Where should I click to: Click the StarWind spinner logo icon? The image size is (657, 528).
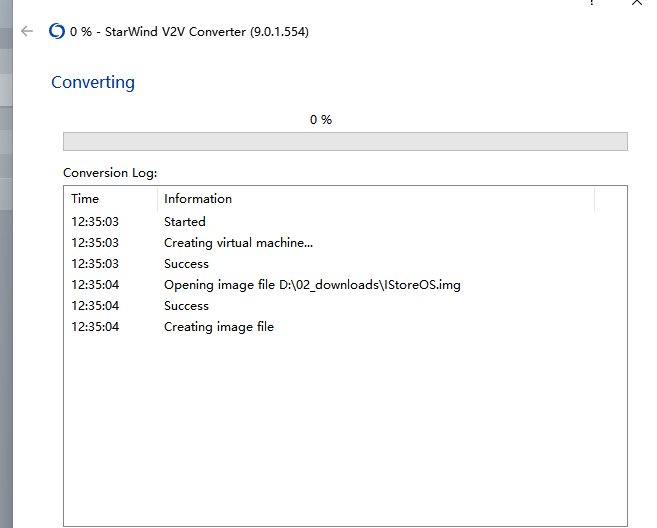tap(57, 32)
